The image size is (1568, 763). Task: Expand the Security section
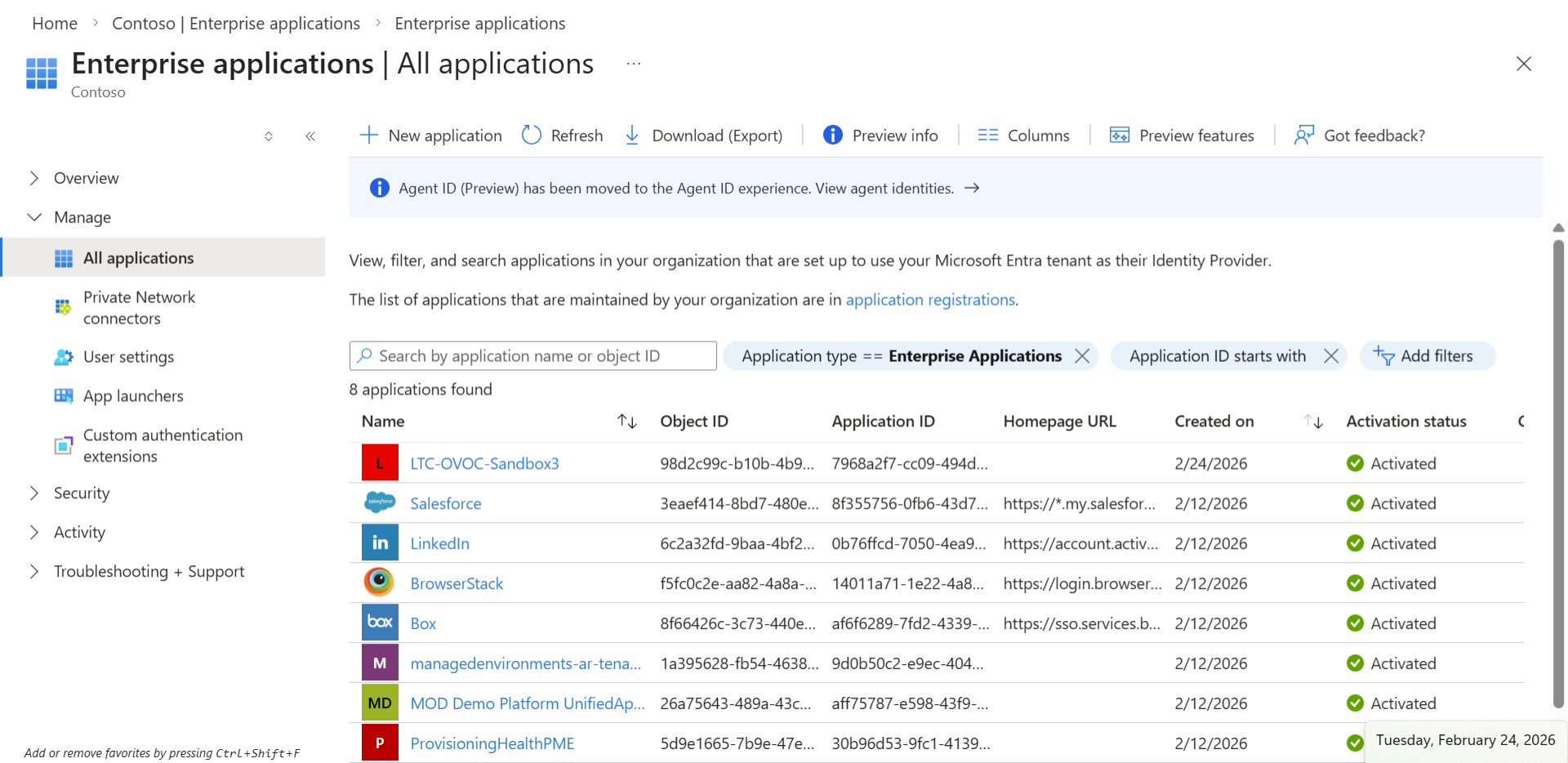pos(34,493)
